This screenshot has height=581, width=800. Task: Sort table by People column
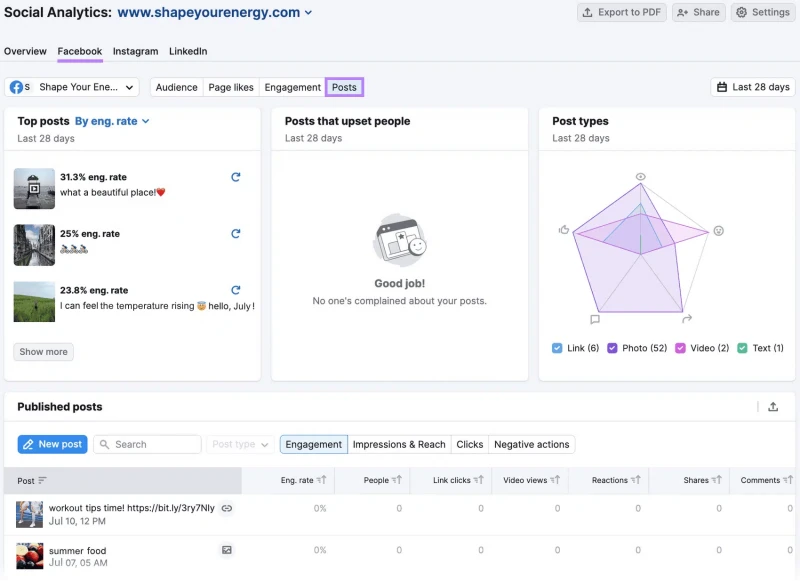pos(396,479)
